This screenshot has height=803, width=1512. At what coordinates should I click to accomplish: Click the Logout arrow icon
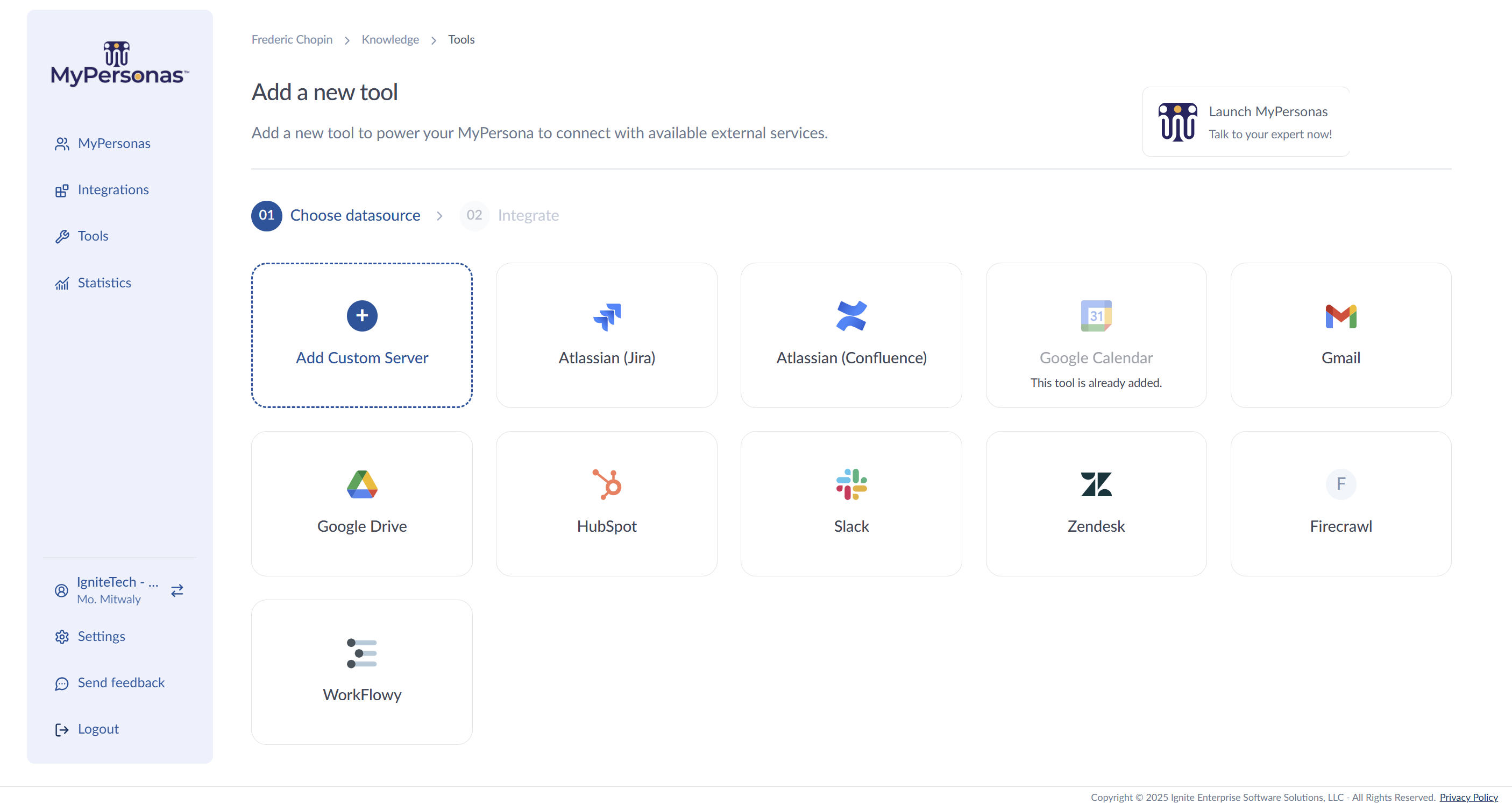[x=62, y=730]
